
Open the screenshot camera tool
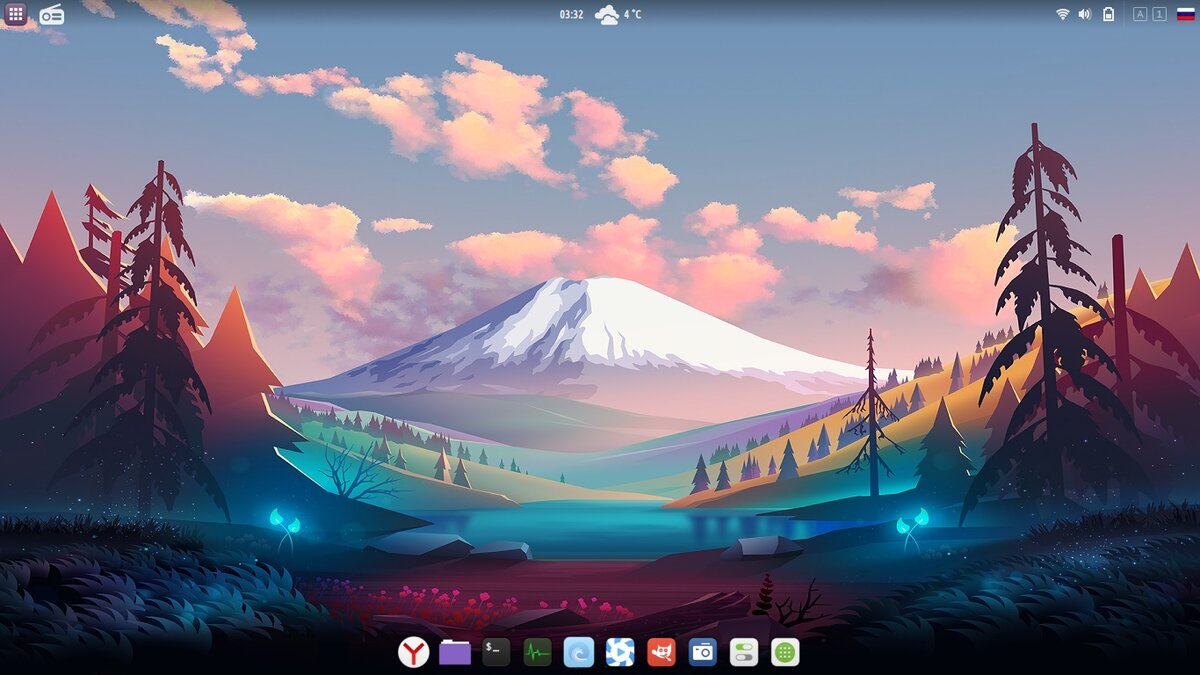pyautogui.click(x=704, y=651)
